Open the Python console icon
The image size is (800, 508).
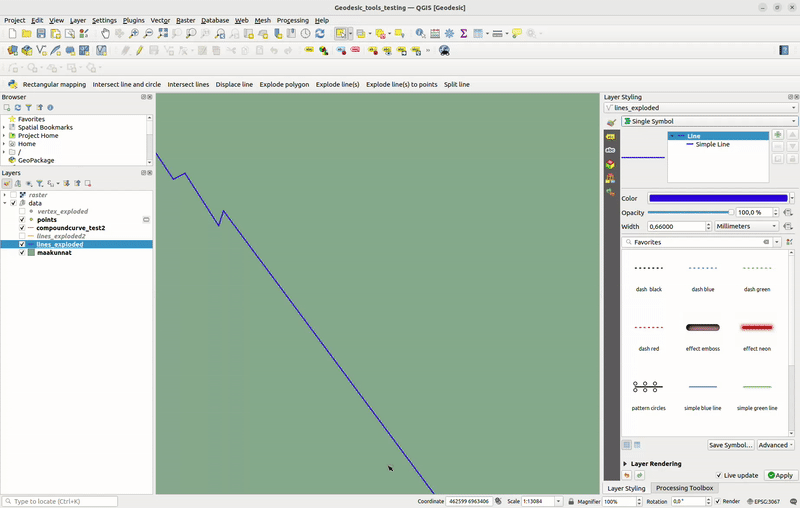(x=13, y=85)
